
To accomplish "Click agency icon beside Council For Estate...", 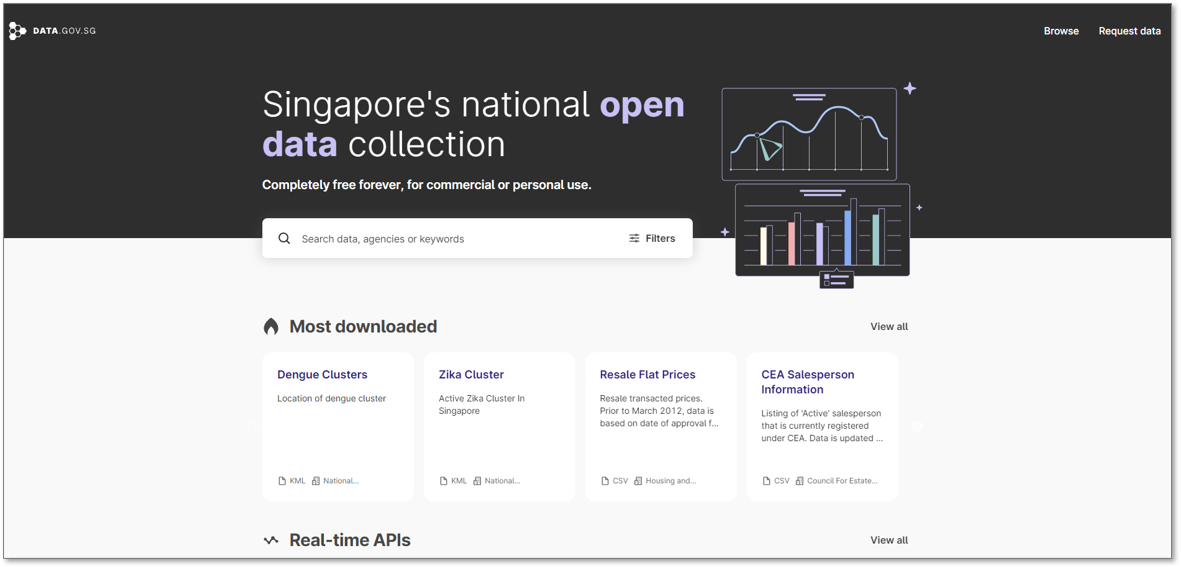I will 800,480.
